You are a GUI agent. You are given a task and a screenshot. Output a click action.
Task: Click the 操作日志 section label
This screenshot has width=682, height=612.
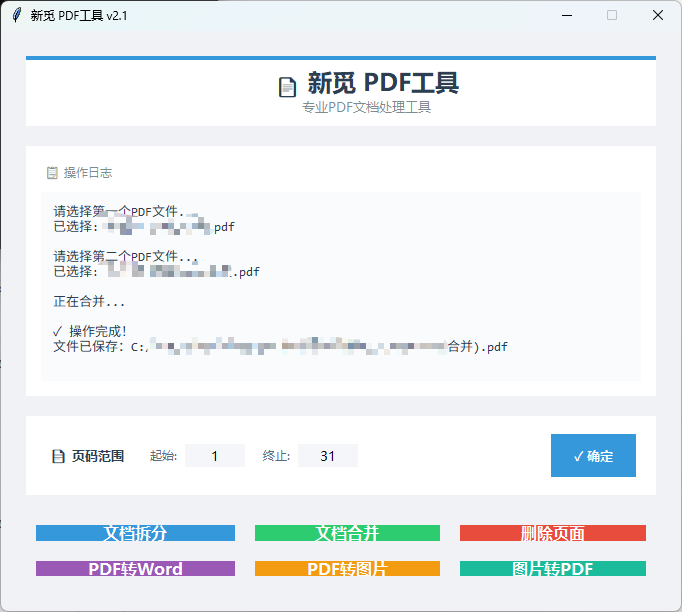coord(88,173)
